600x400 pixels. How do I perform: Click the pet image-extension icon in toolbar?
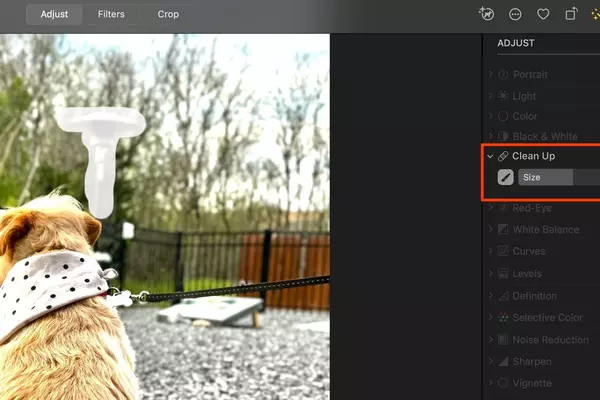click(486, 14)
